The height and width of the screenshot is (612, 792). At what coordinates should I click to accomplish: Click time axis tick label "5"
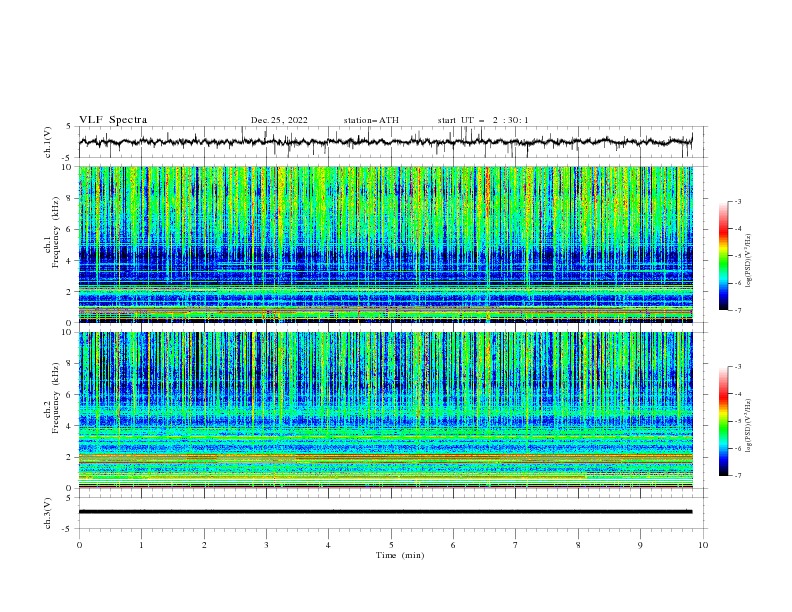391,545
